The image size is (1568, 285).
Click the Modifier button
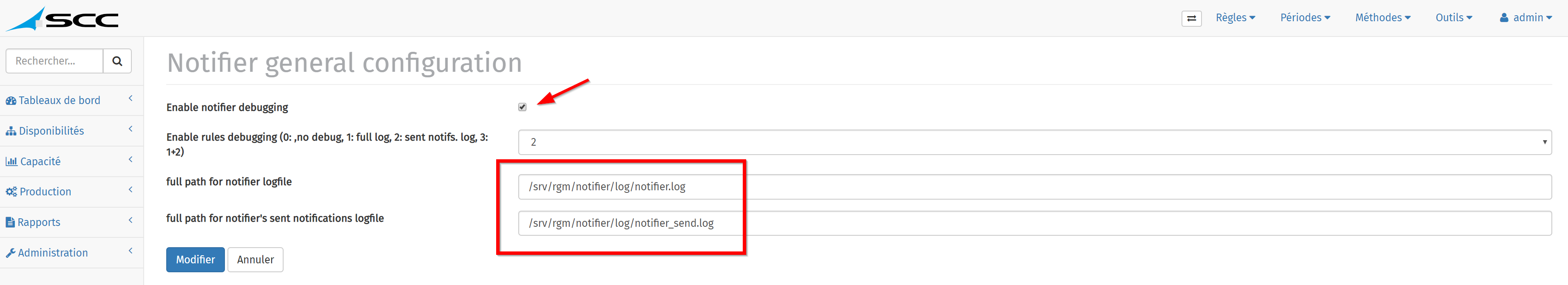196,260
